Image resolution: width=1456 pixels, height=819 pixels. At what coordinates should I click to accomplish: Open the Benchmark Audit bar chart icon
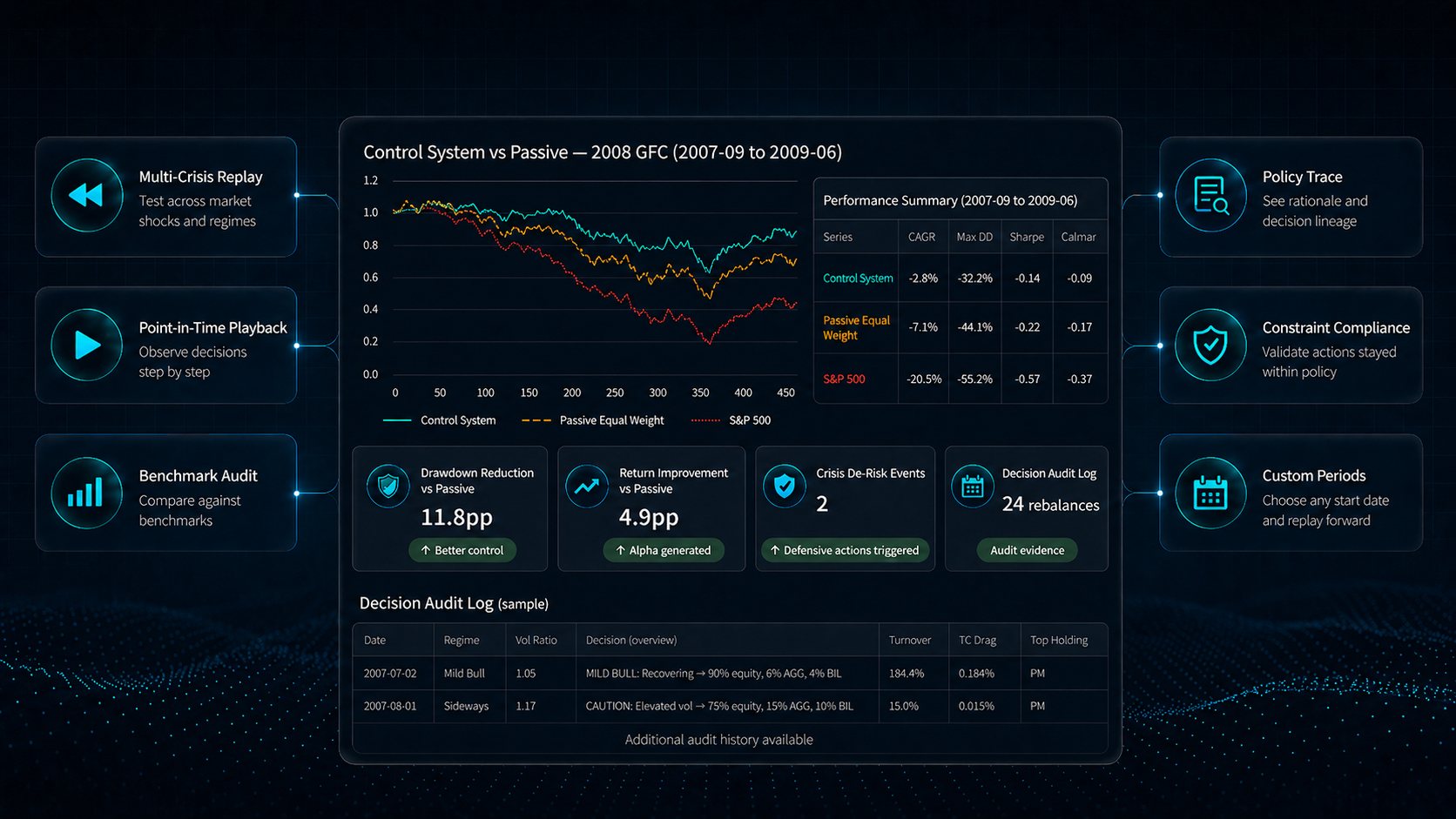86,493
